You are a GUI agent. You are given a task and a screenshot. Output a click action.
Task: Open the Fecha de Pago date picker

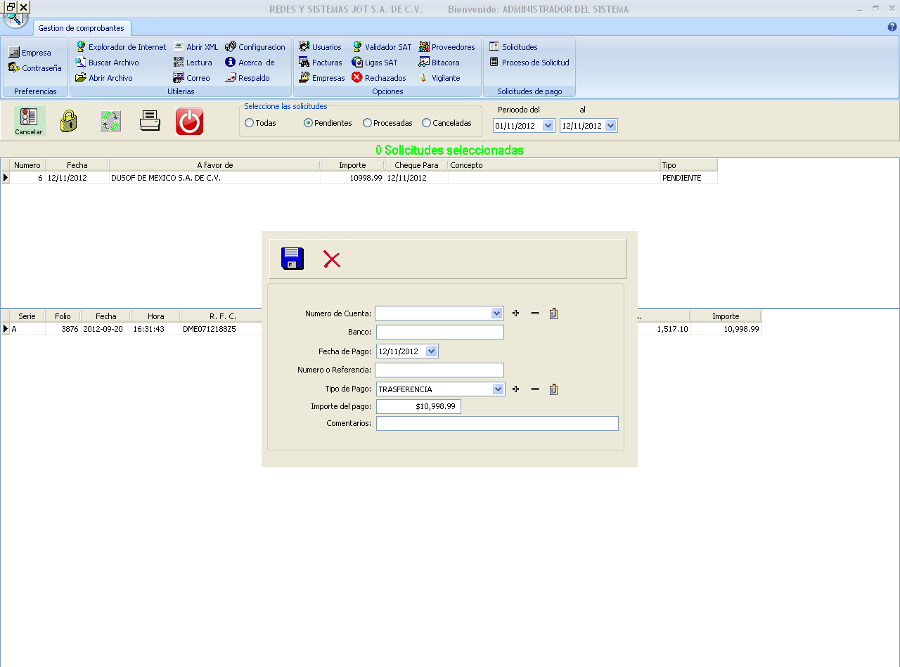click(x=431, y=351)
